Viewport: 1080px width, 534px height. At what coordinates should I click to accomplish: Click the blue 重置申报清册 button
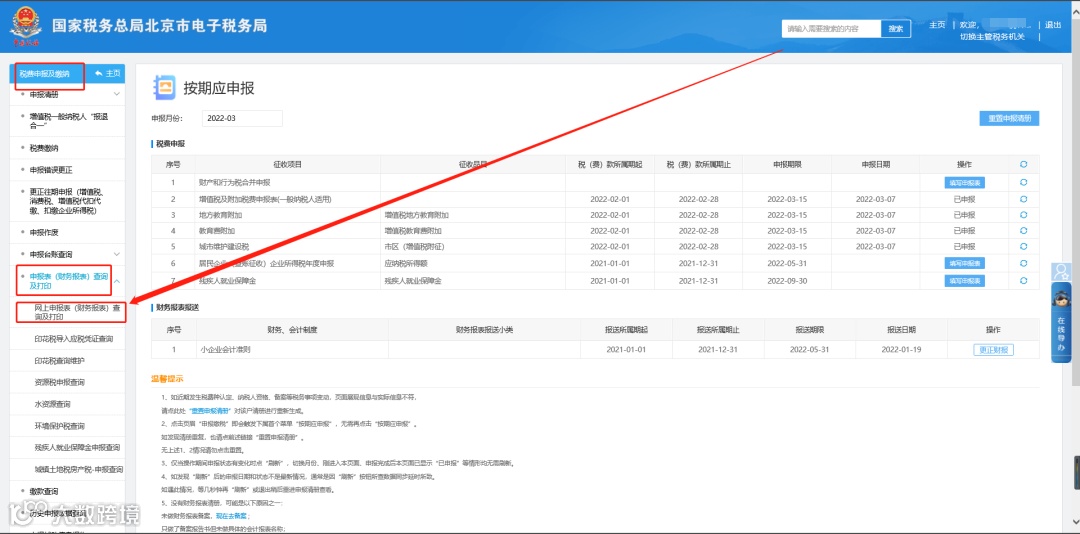tap(1009, 119)
